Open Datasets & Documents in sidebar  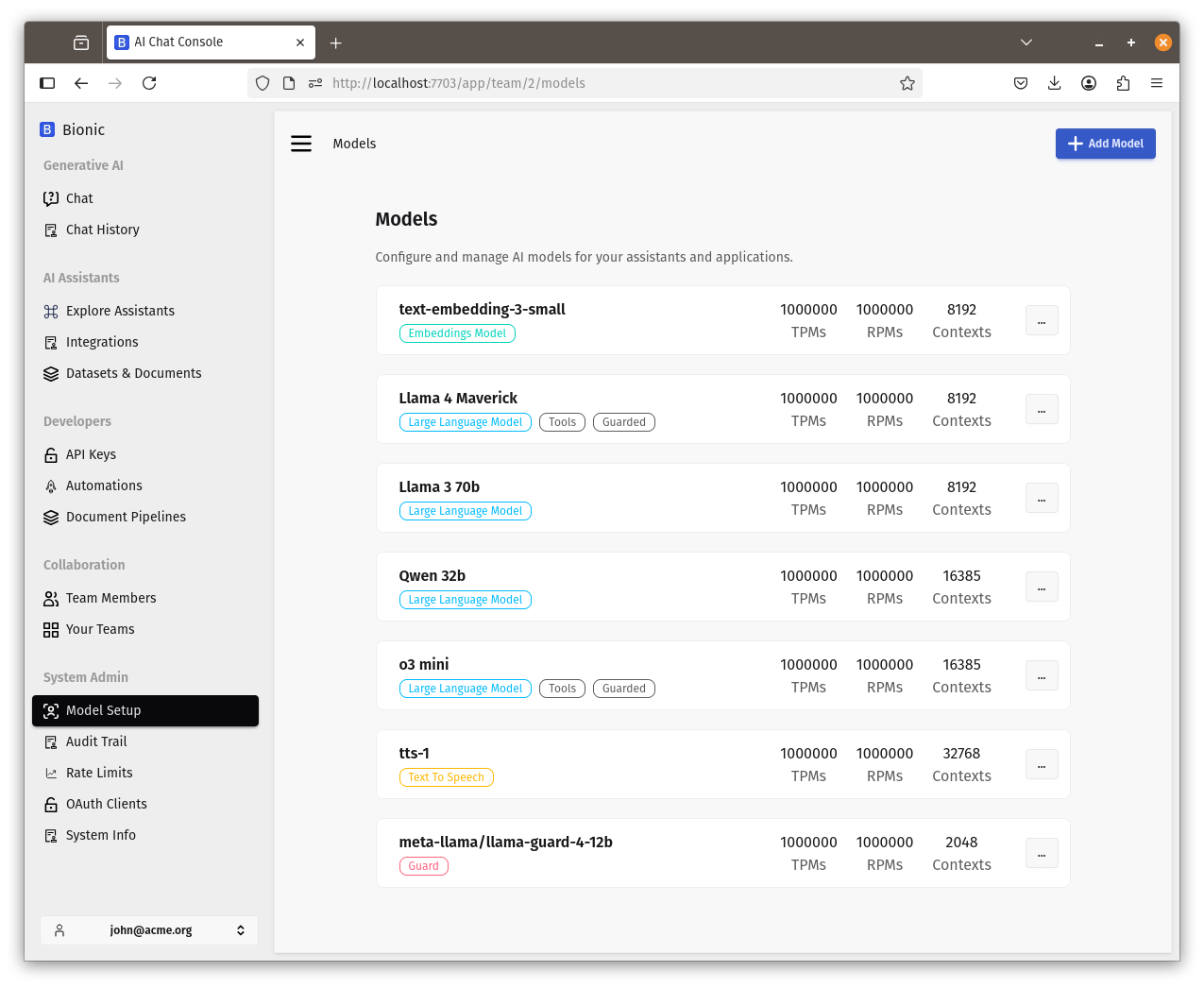click(133, 373)
